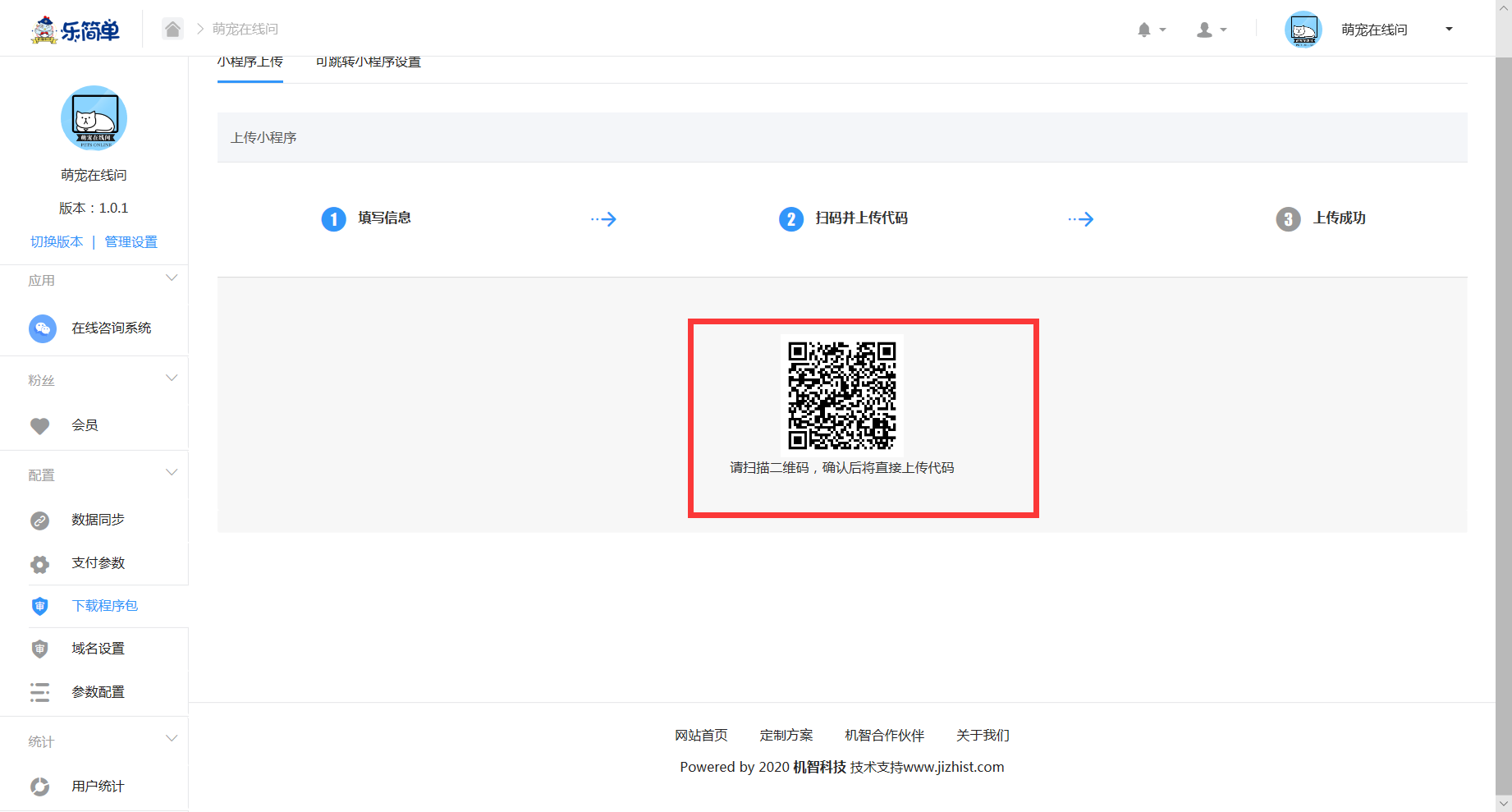Click 版本：1.0.1 text
Viewport: 1512px width, 812px height.
click(x=94, y=208)
